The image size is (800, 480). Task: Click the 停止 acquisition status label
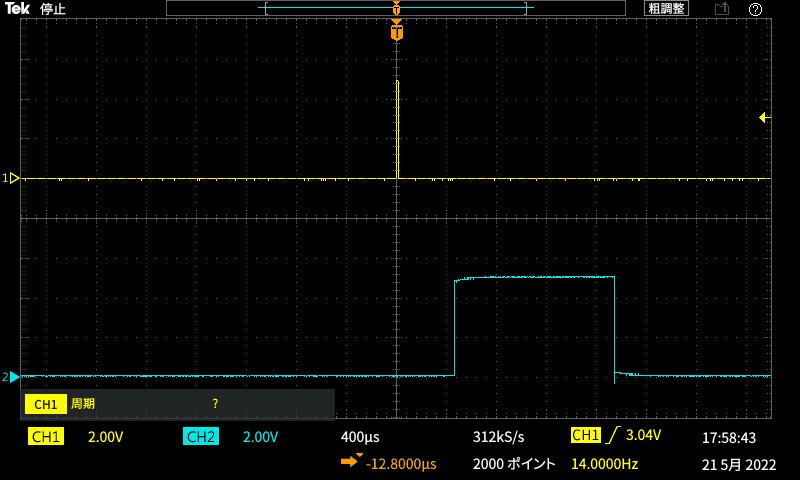53,9
